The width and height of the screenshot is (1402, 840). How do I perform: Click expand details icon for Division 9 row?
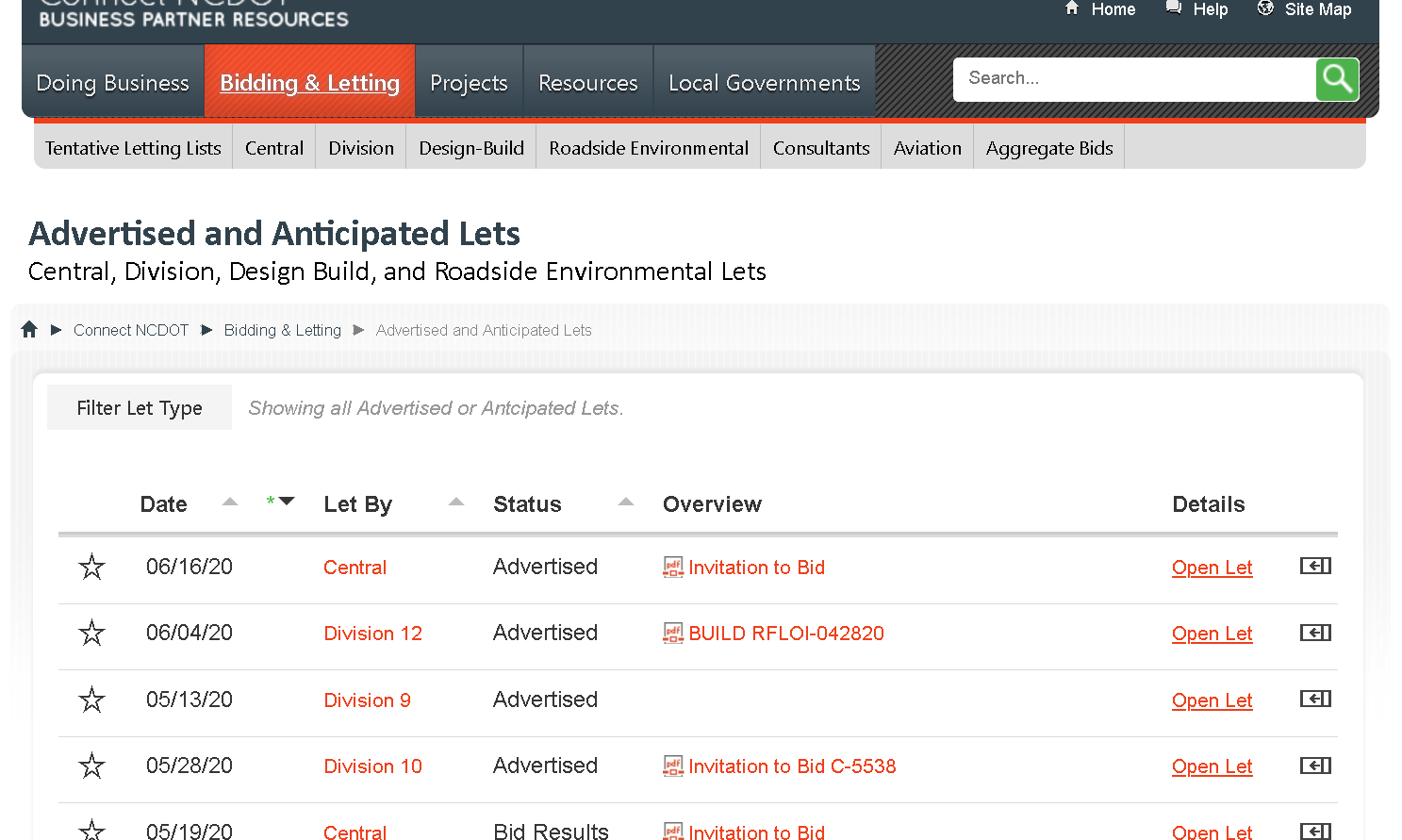[x=1314, y=699]
